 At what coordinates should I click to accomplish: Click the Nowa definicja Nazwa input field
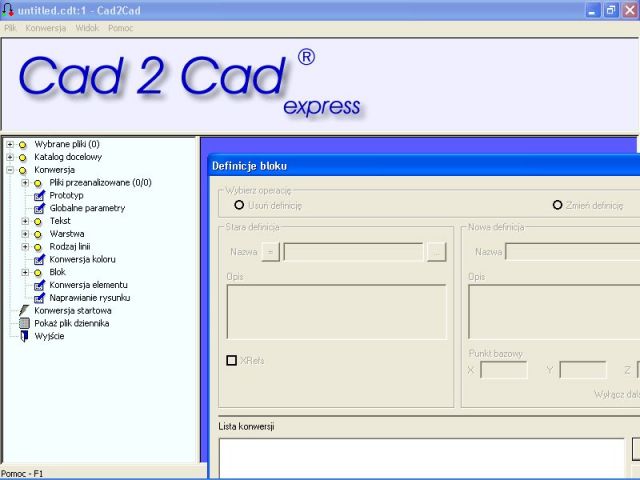[x=573, y=252]
